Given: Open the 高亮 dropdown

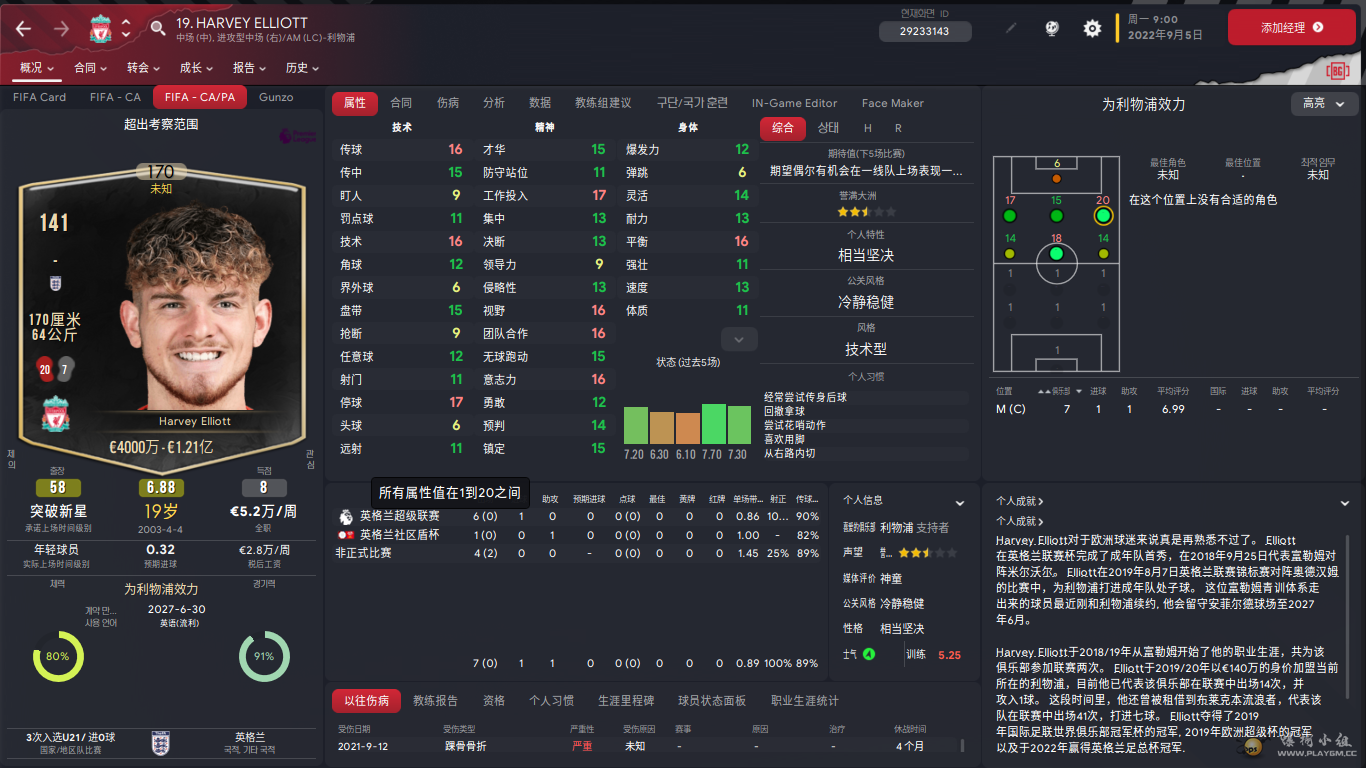Looking at the screenshot, I should (1324, 103).
